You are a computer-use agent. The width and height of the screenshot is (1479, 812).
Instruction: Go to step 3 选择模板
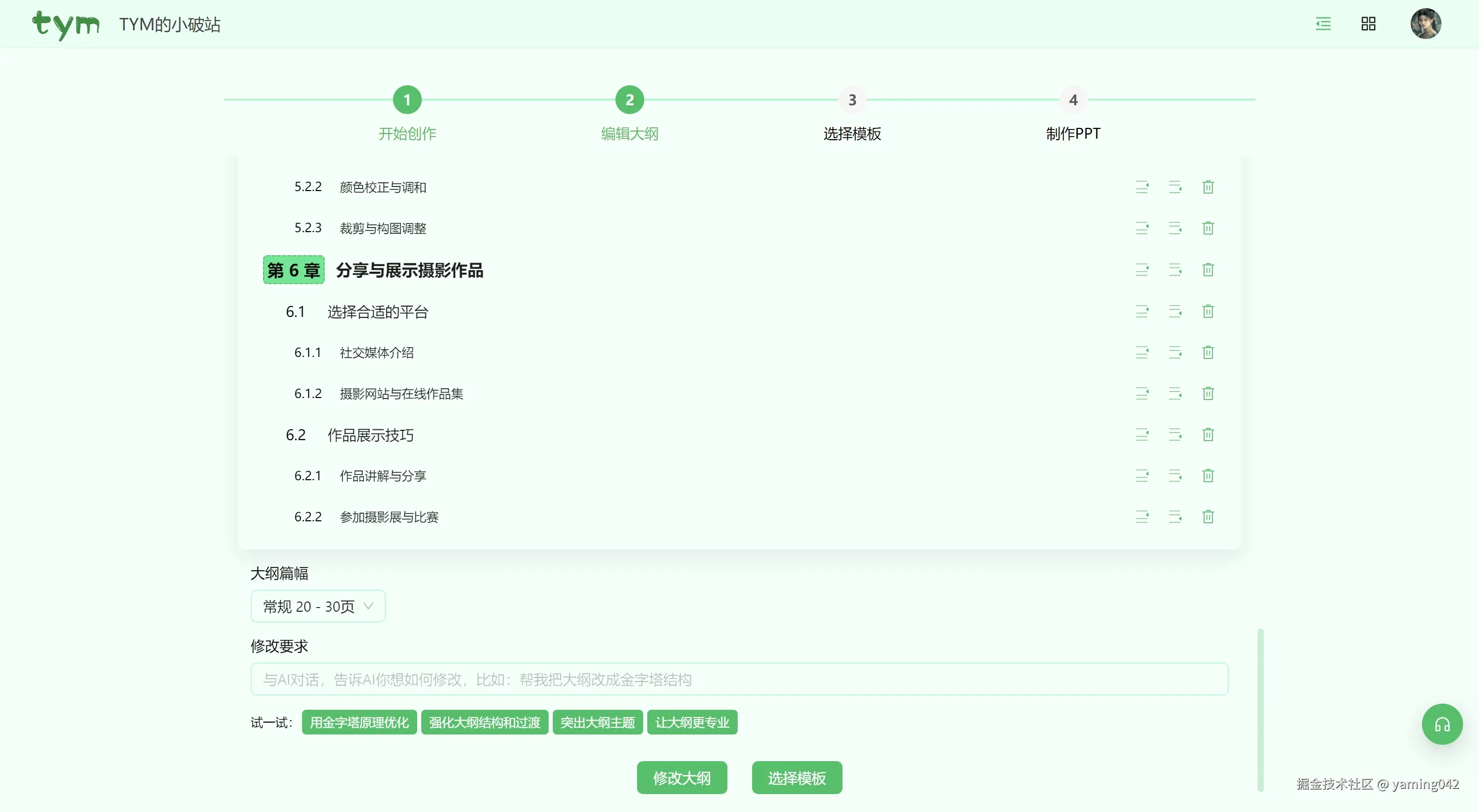click(x=852, y=100)
